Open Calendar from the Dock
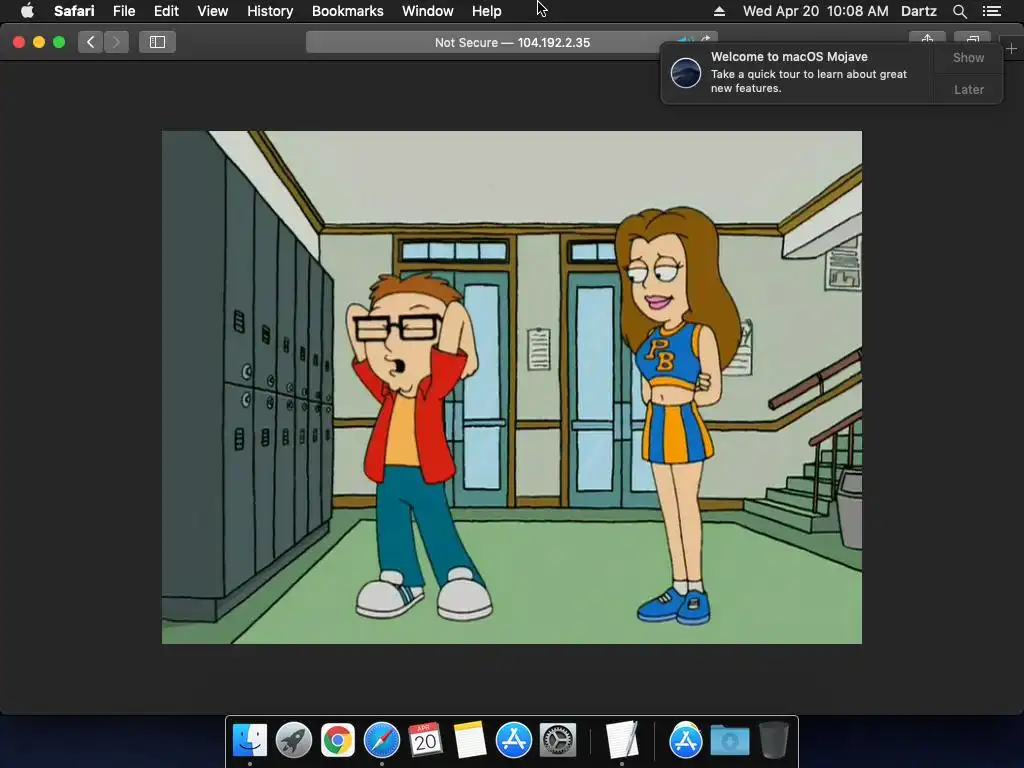Screen dimensions: 1024x768 click(x=425, y=741)
